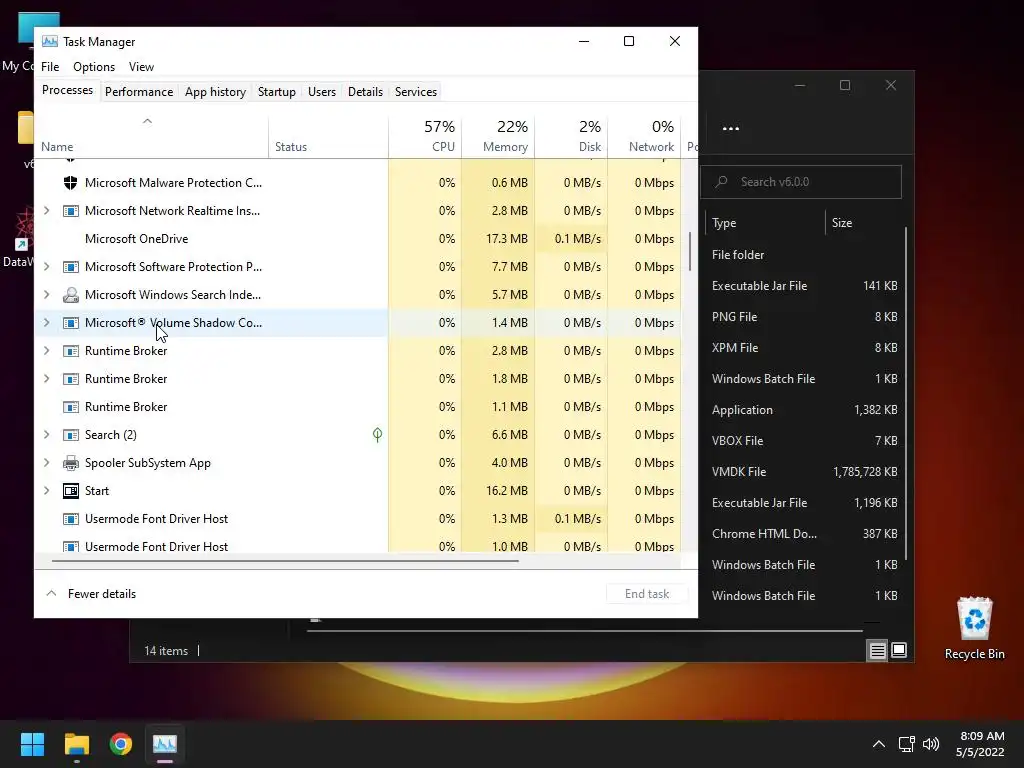This screenshot has width=1024, height=768.
Task: Click the Microsoft Software Protection Platform process icon
Action: coord(71,267)
